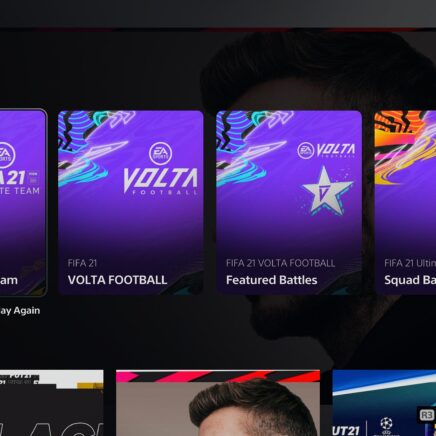Open the Squad Battles card title

[x=410, y=280]
